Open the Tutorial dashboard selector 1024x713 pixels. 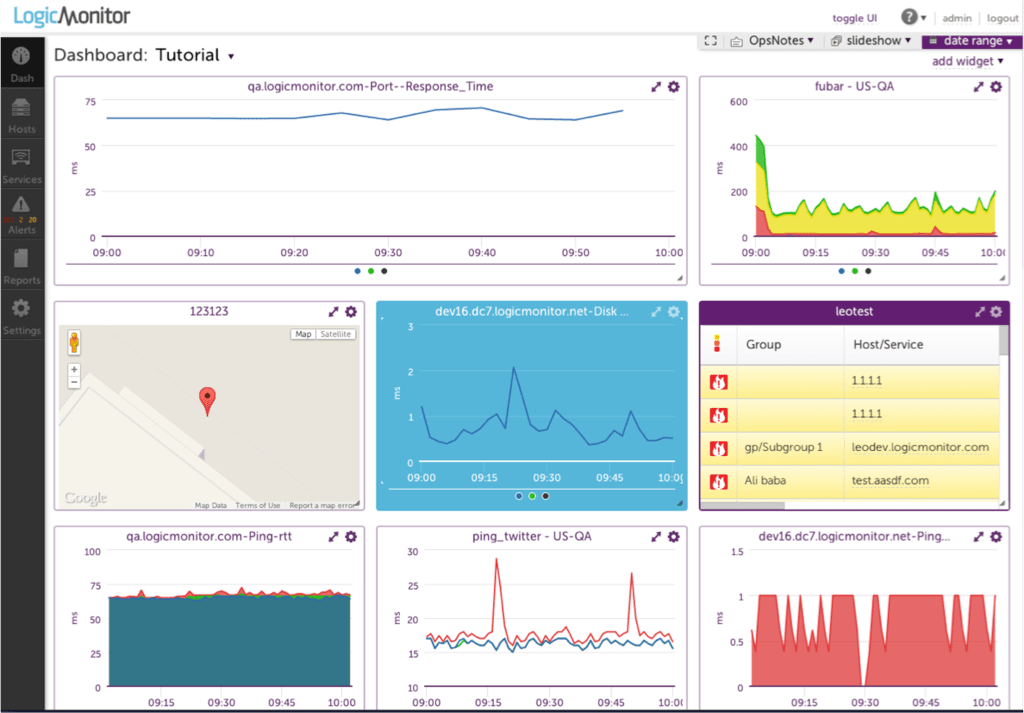coord(195,55)
